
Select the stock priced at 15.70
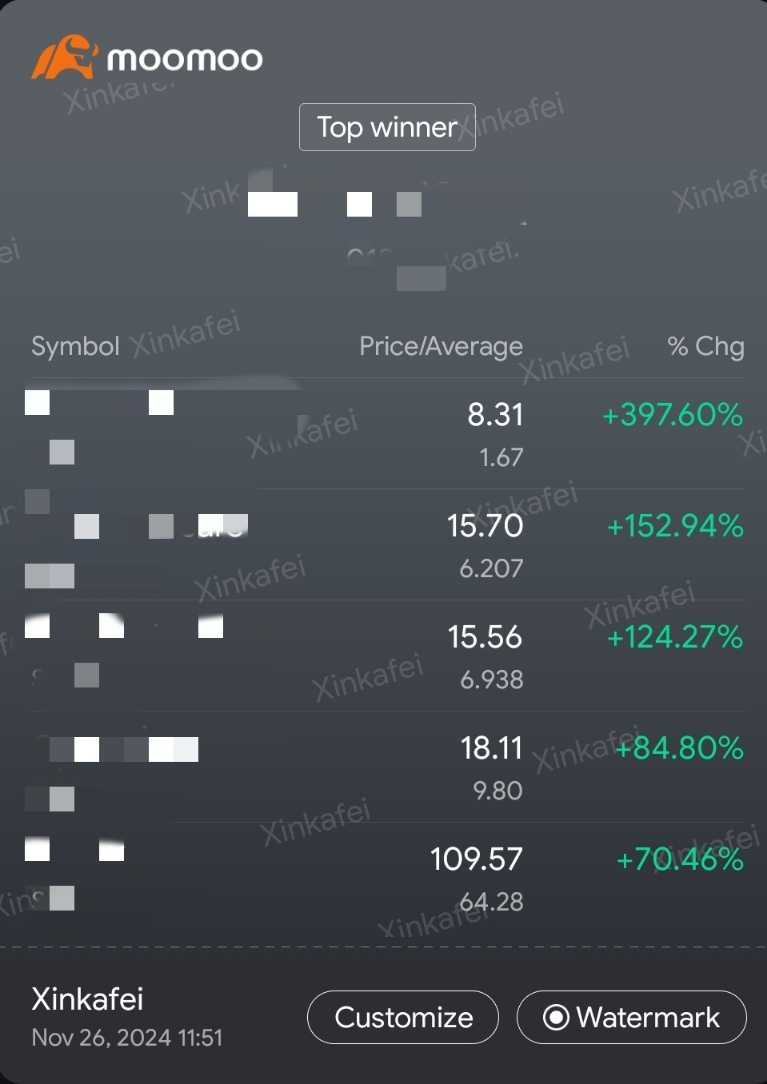(384, 544)
